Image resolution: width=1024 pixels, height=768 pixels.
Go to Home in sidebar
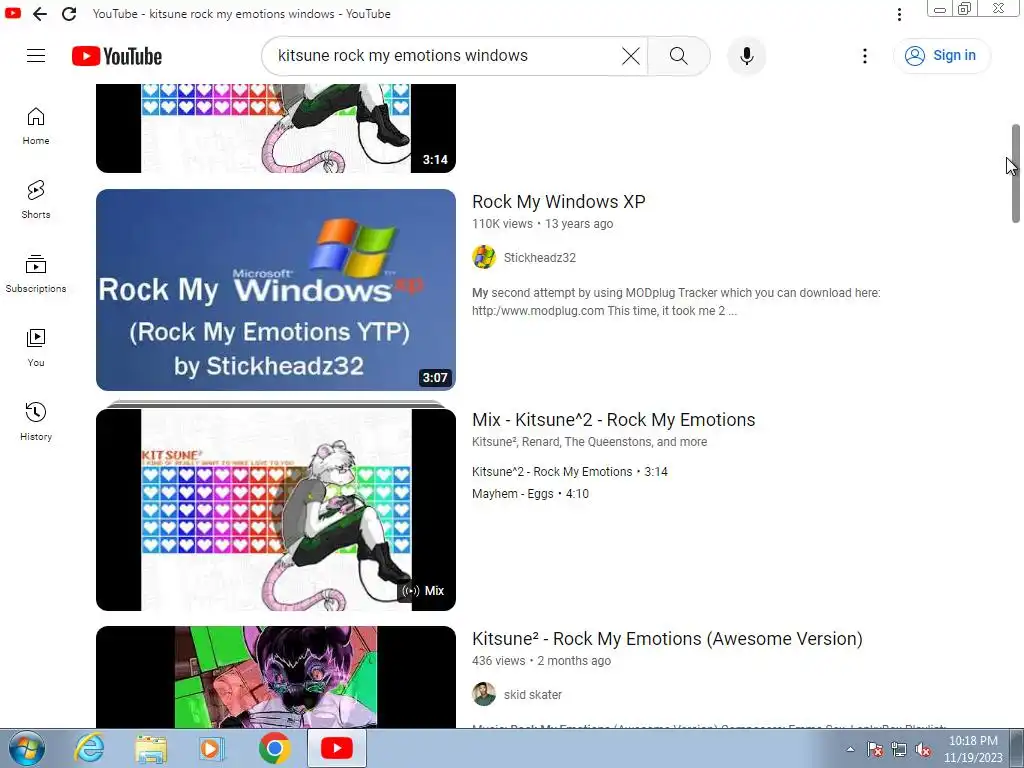pyautogui.click(x=36, y=126)
